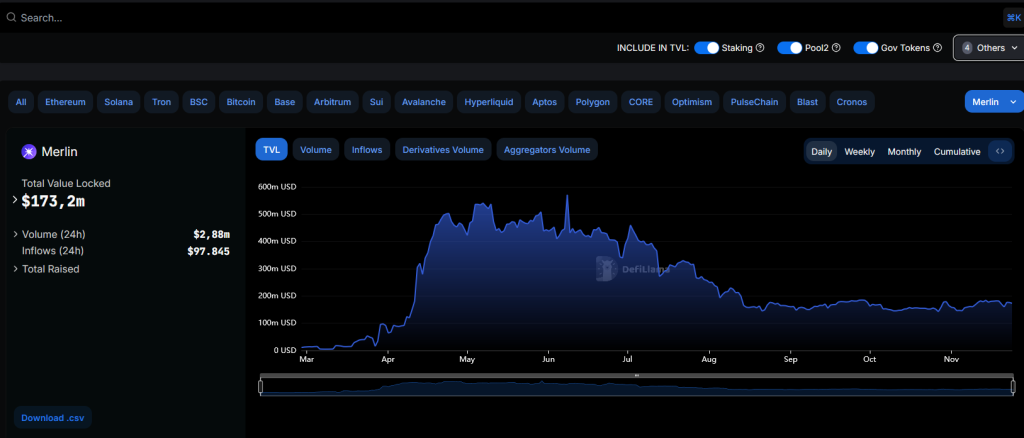The width and height of the screenshot is (1024, 438).
Task: Filter by Sui chain
Action: click(376, 102)
